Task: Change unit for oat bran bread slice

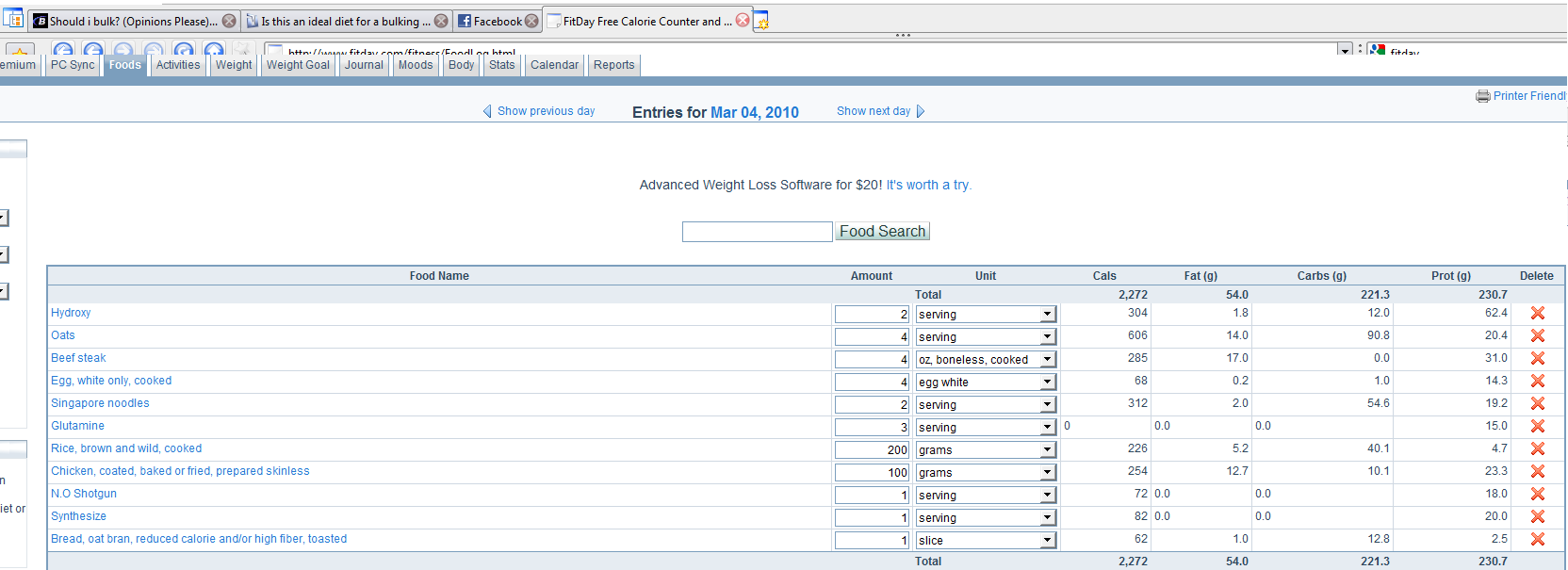Action: point(1047,541)
